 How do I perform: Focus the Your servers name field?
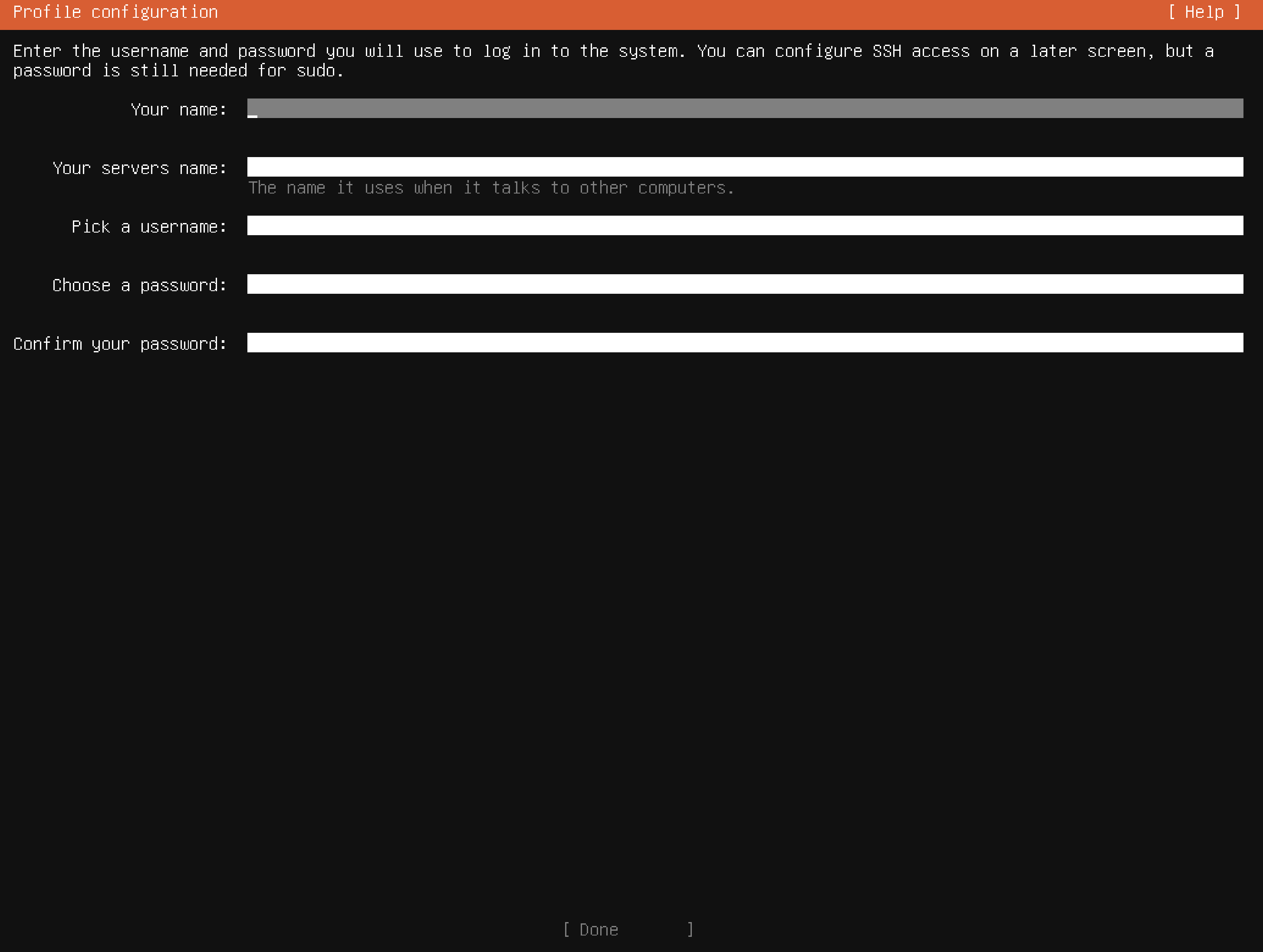(744, 167)
